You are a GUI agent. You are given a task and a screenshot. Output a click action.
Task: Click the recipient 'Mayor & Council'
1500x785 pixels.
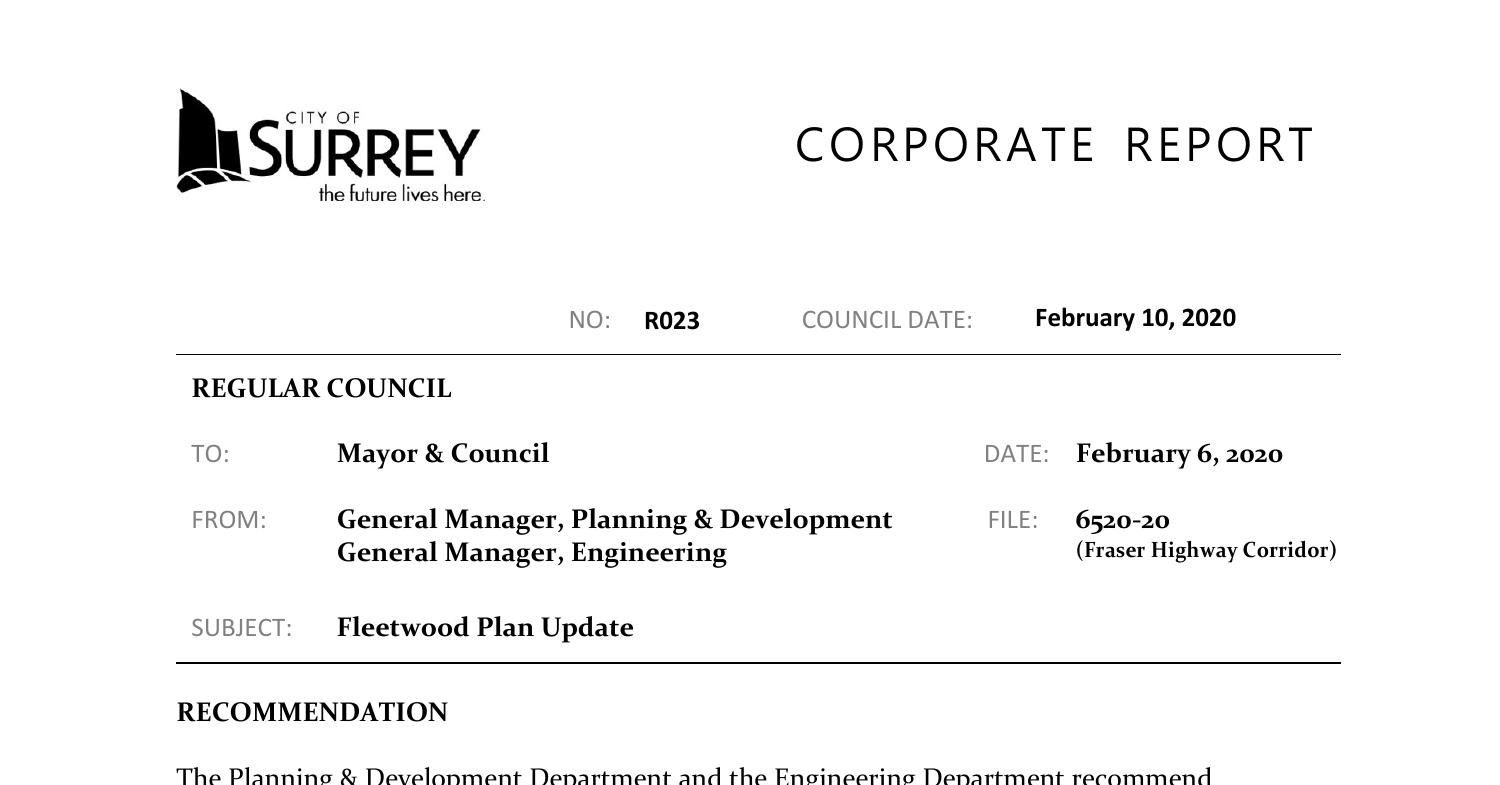pyautogui.click(x=443, y=454)
